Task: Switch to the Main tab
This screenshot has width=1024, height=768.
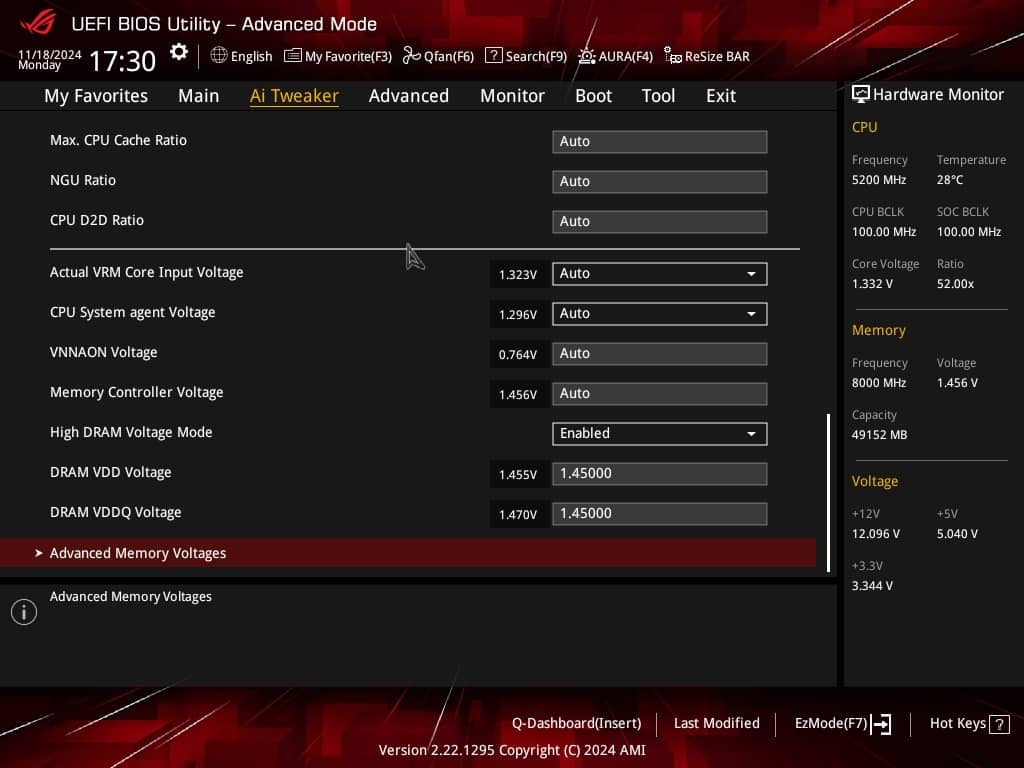Action: [199, 96]
